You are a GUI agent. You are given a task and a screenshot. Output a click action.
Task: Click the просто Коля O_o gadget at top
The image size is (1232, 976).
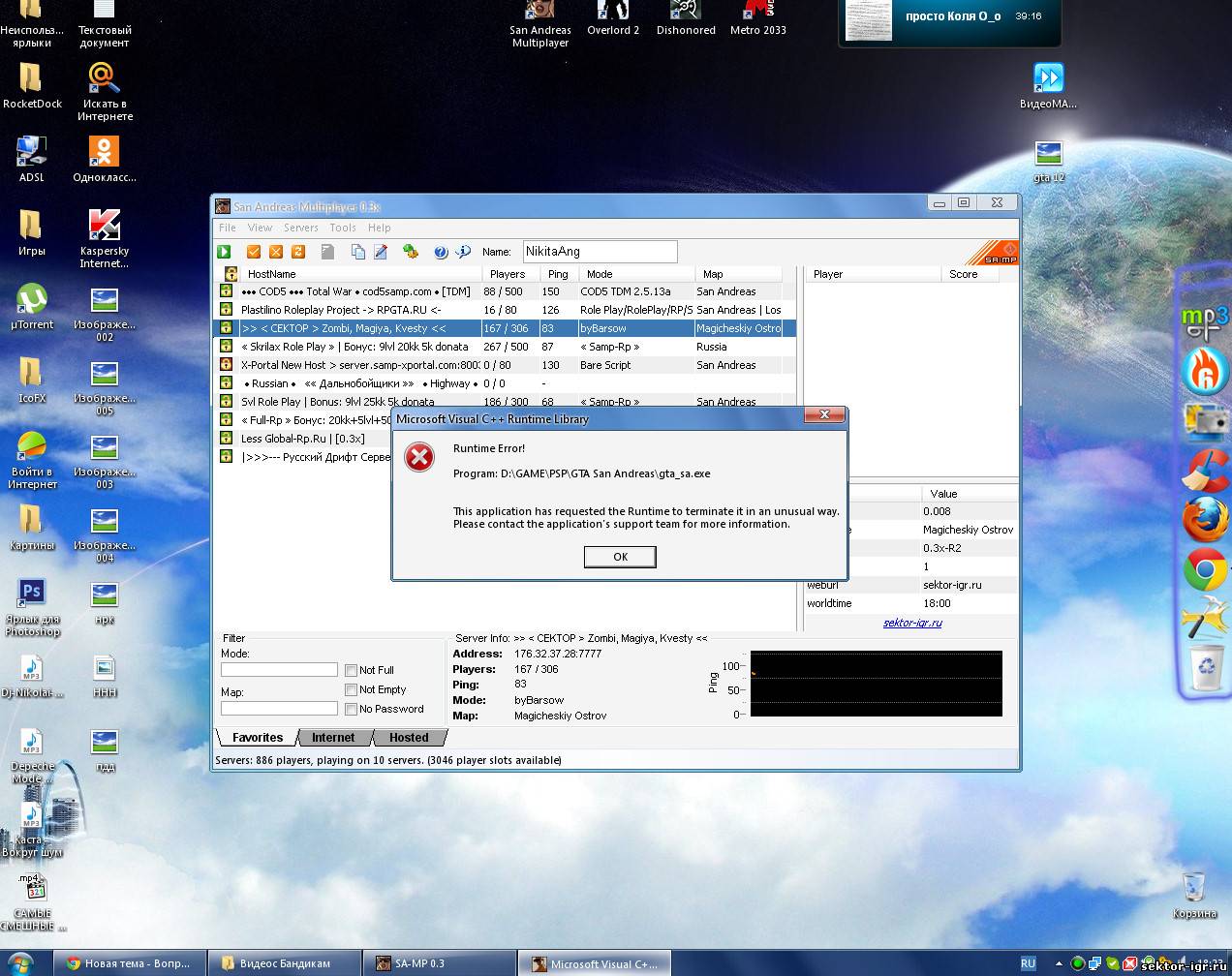coord(949,21)
